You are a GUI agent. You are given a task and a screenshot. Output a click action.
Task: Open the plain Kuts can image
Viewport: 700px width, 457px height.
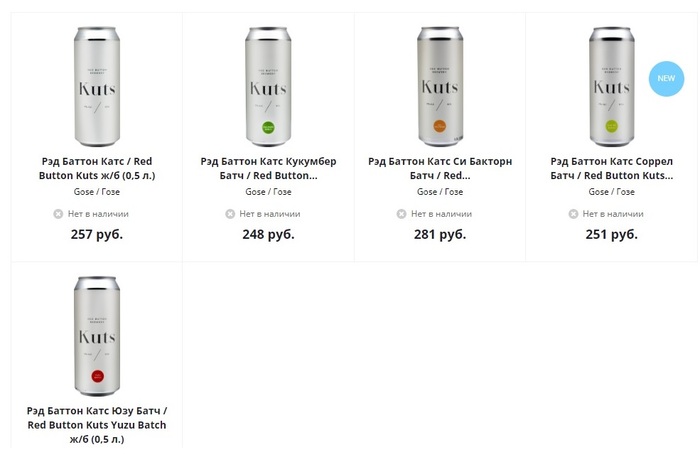click(97, 85)
